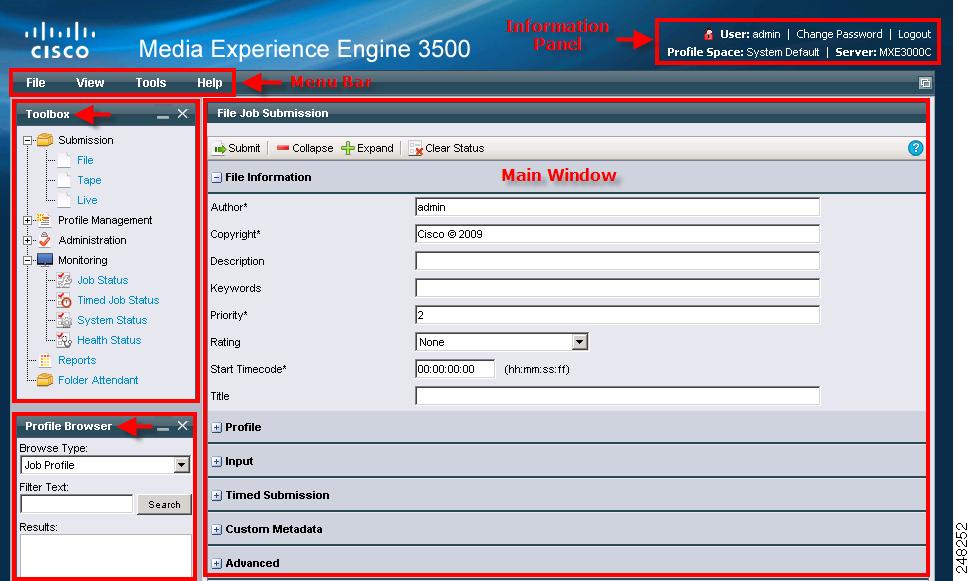Click the Monitoring monitor icon
972x581 pixels.
point(45,260)
